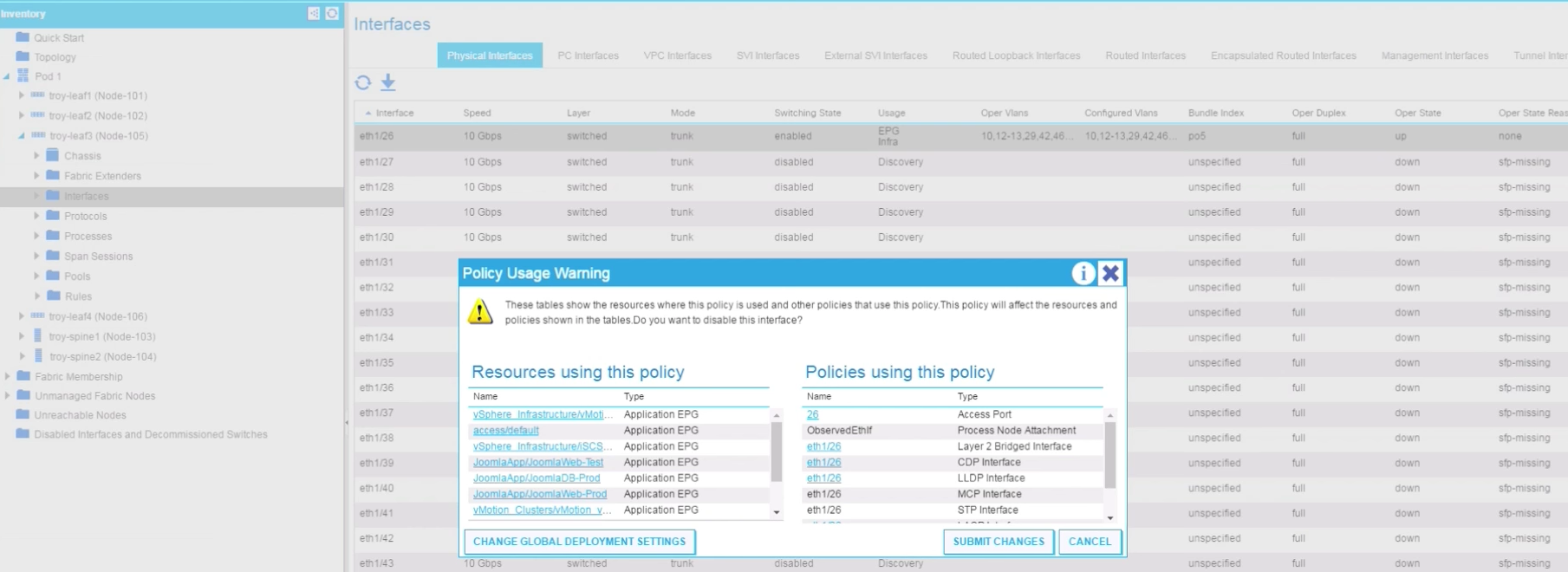Click the troy-leaf1 switch icon

tap(37, 95)
